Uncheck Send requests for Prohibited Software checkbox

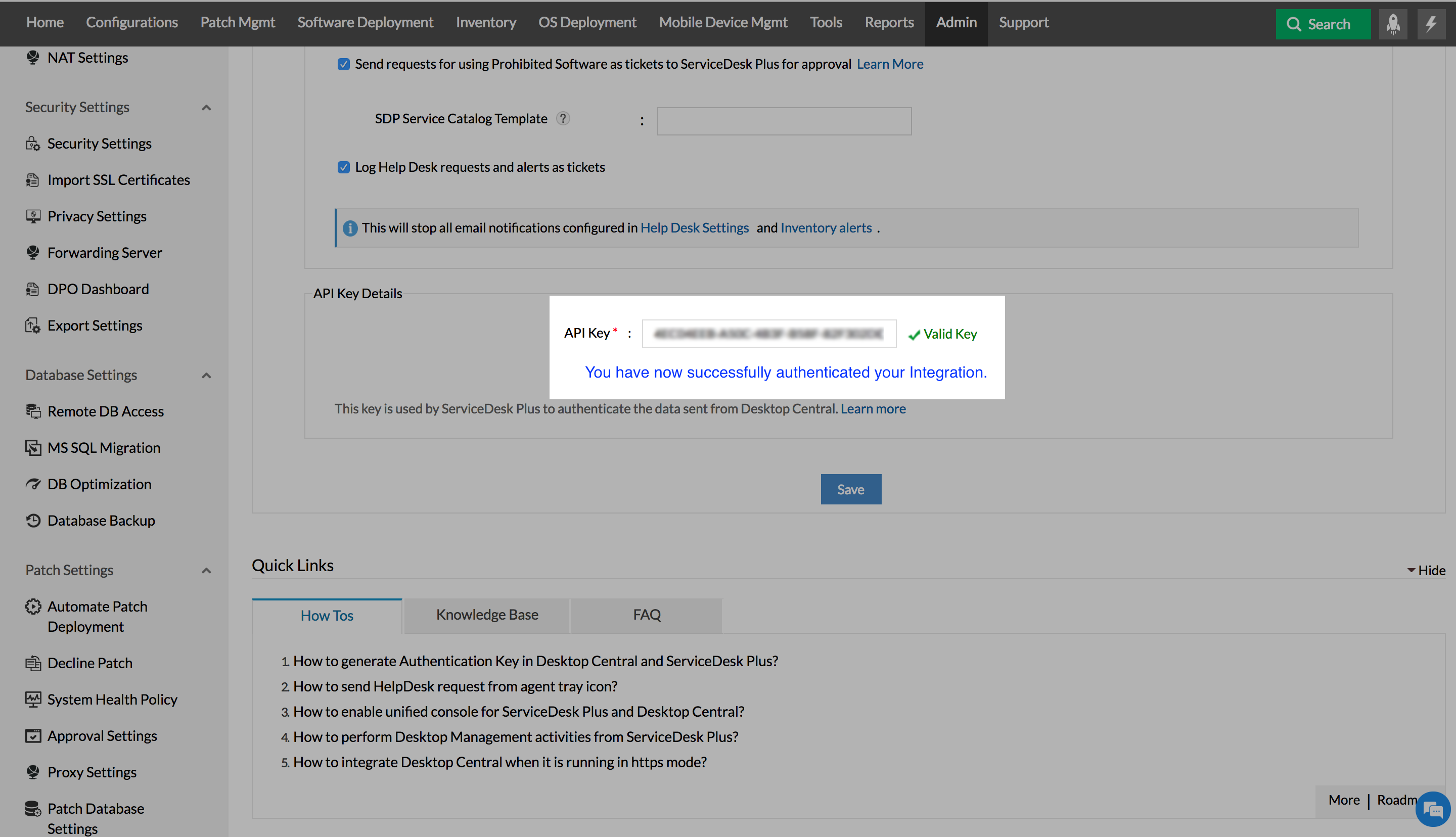click(x=343, y=64)
